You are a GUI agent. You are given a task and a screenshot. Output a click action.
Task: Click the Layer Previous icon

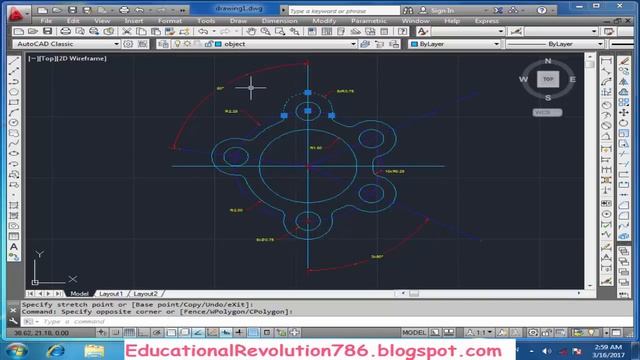pos(379,44)
